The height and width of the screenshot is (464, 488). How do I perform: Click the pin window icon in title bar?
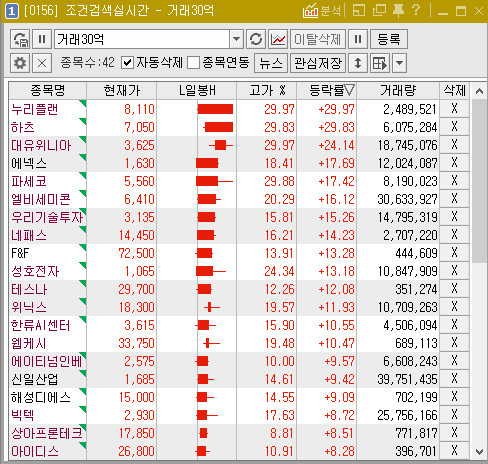[x=398, y=11]
